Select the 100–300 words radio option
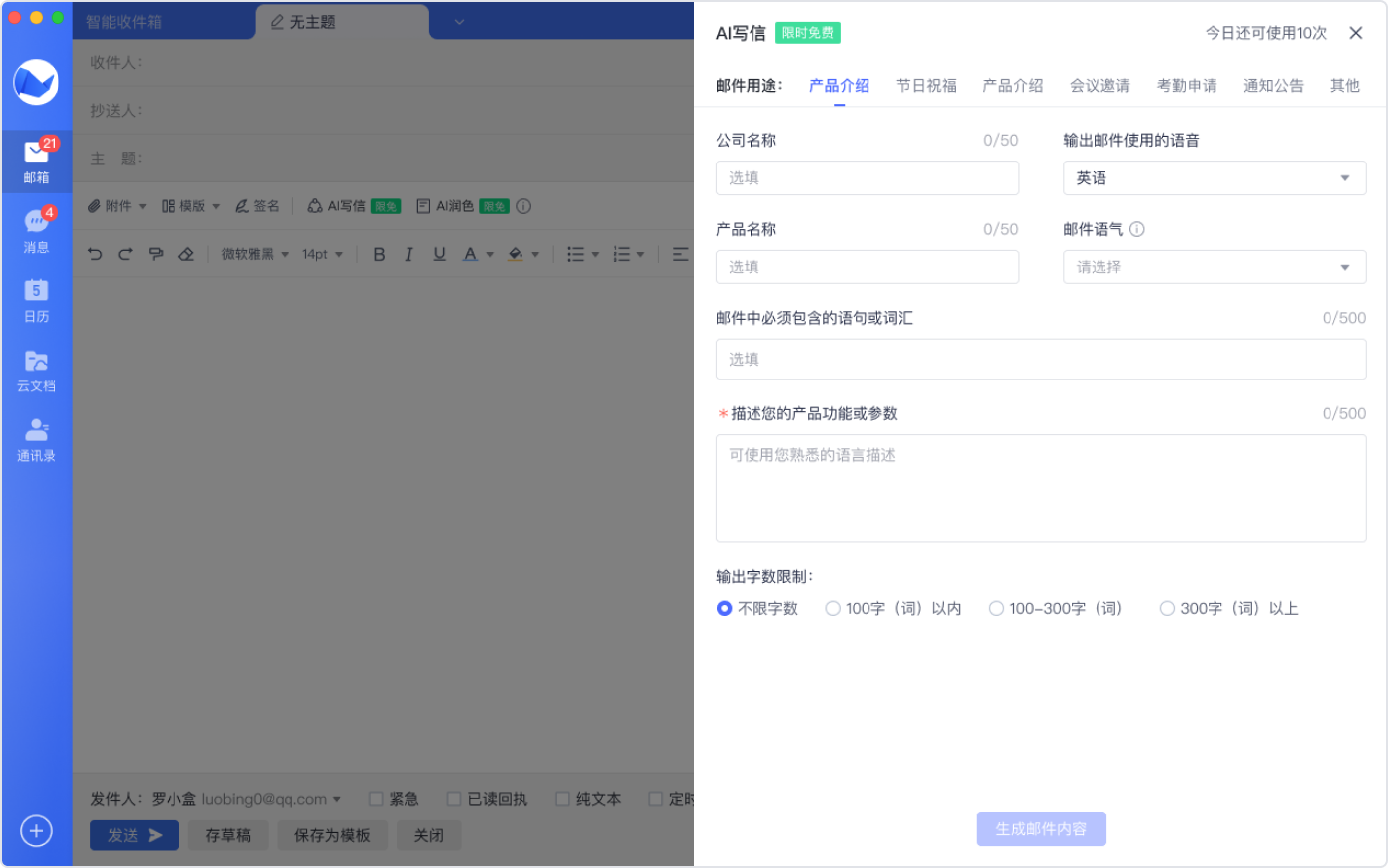Viewport: 1388px width, 868px height. 997,608
